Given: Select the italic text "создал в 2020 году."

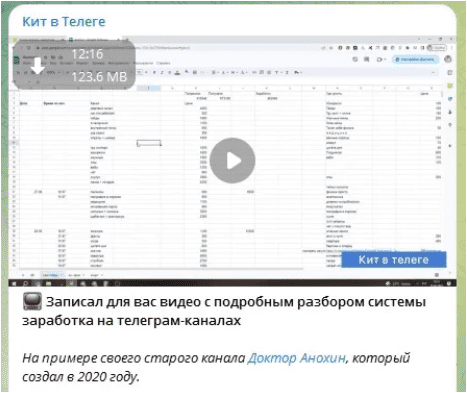Looking at the screenshot, I should click(80, 377).
